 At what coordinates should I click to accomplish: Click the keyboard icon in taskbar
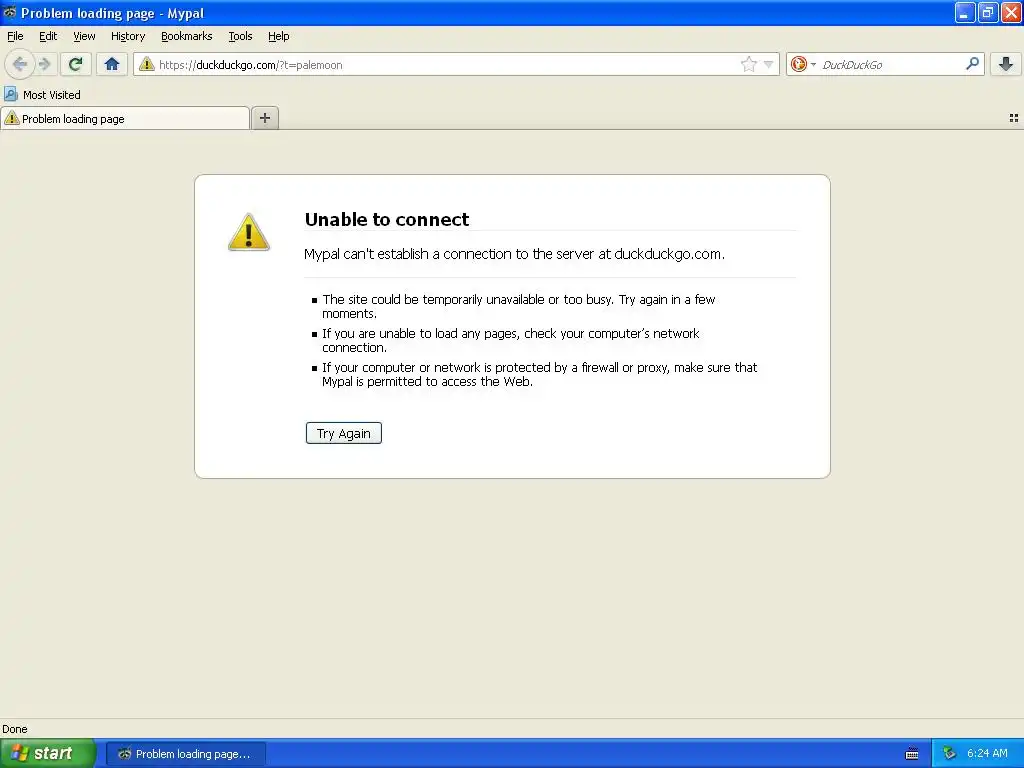pyautogui.click(x=912, y=754)
